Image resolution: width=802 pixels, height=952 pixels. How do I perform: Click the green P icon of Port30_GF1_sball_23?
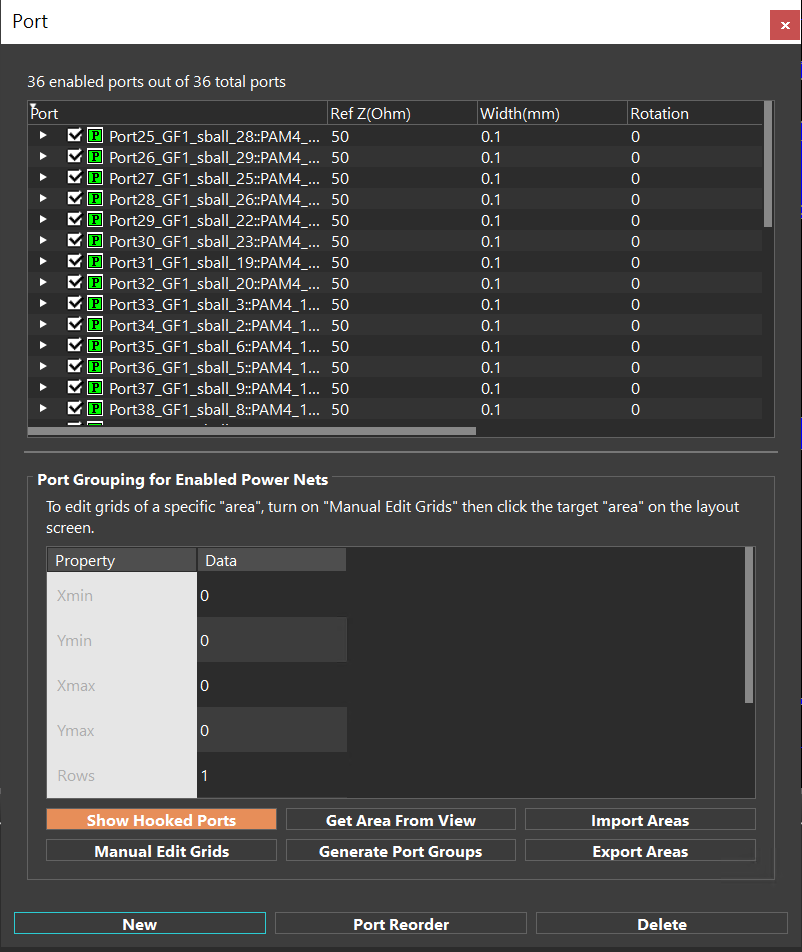click(95, 240)
